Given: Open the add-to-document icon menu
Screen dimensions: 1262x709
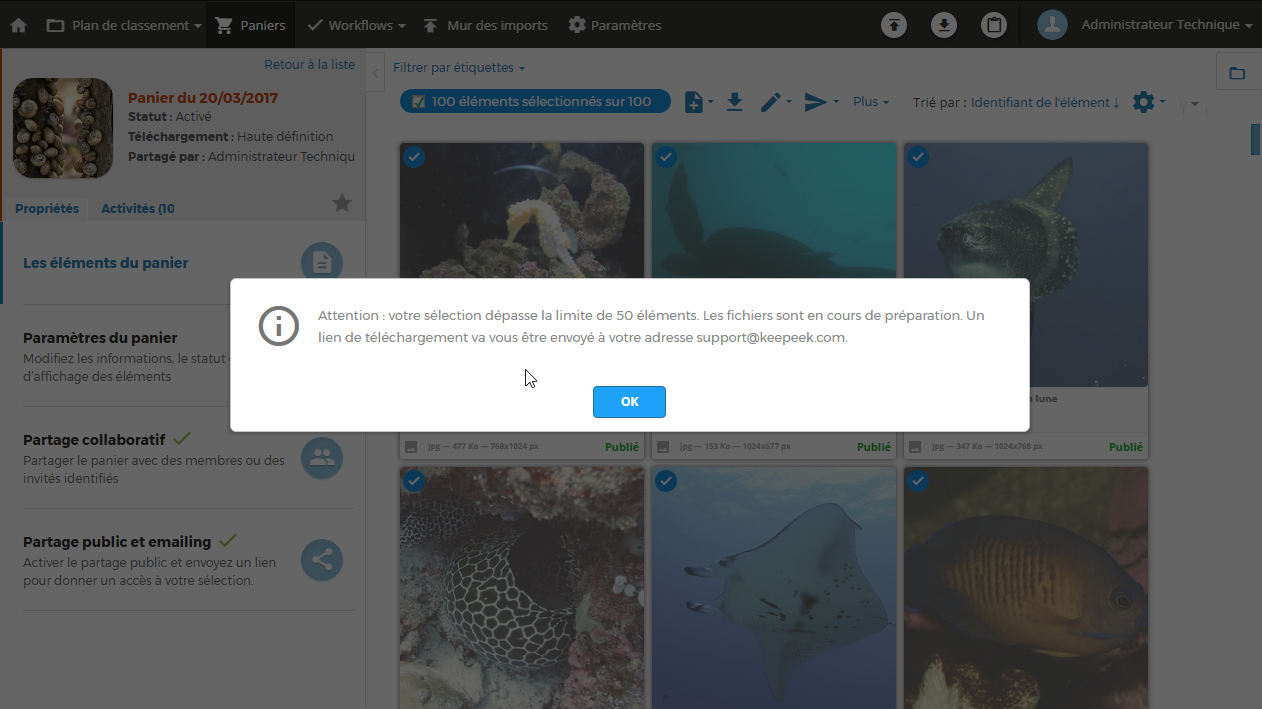Looking at the screenshot, I should tap(698, 101).
